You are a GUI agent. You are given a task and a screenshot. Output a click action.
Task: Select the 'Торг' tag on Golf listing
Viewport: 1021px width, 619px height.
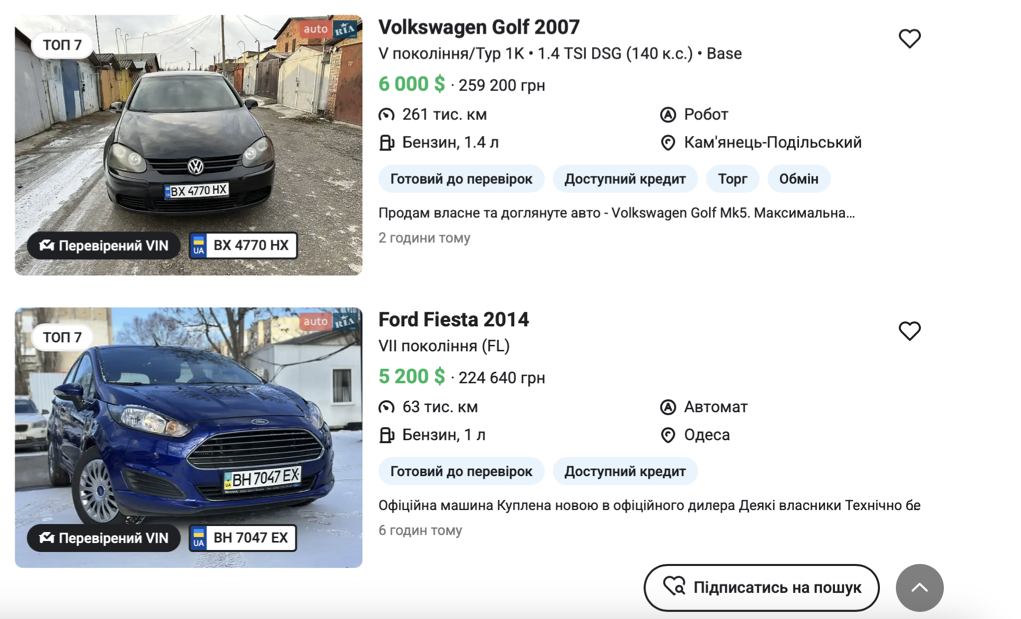click(x=732, y=179)
